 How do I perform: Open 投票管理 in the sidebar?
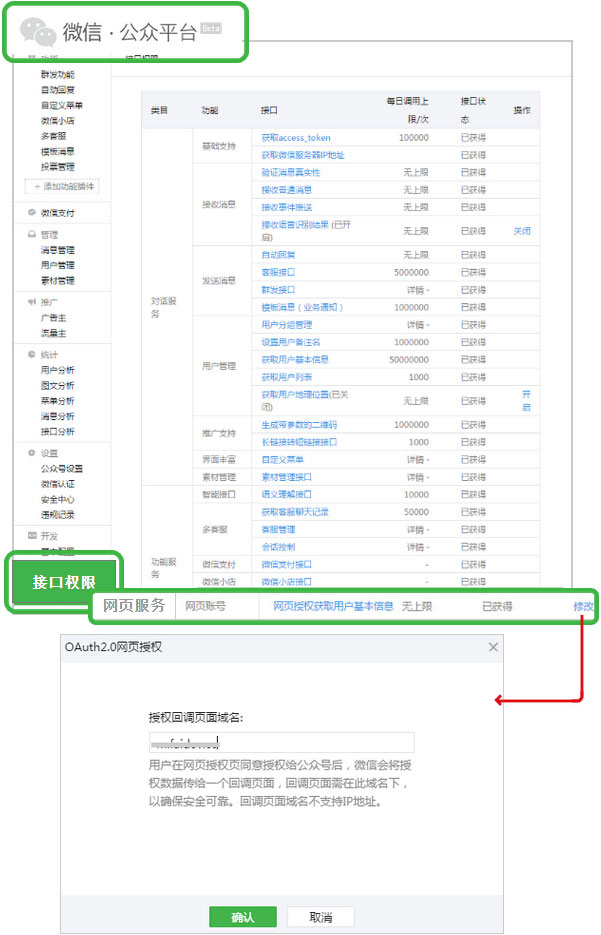(x=58, y=167)
